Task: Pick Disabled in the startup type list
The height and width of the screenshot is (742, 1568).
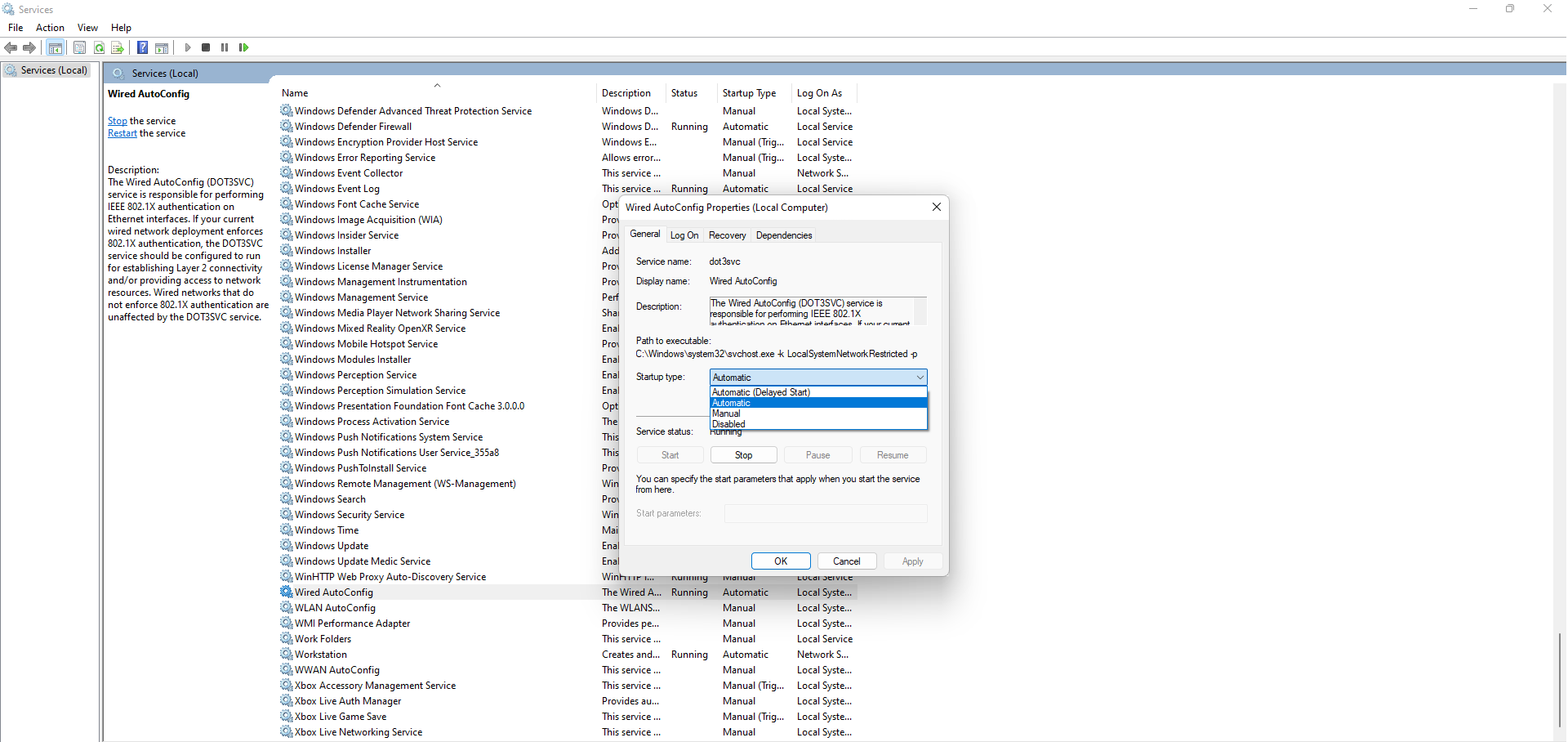Action: point(728,424)
